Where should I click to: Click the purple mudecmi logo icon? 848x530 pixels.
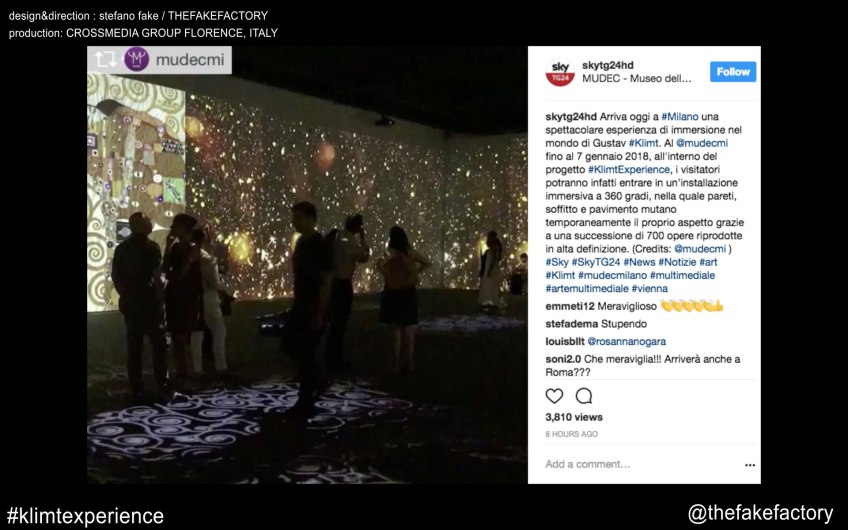[136, 59]
